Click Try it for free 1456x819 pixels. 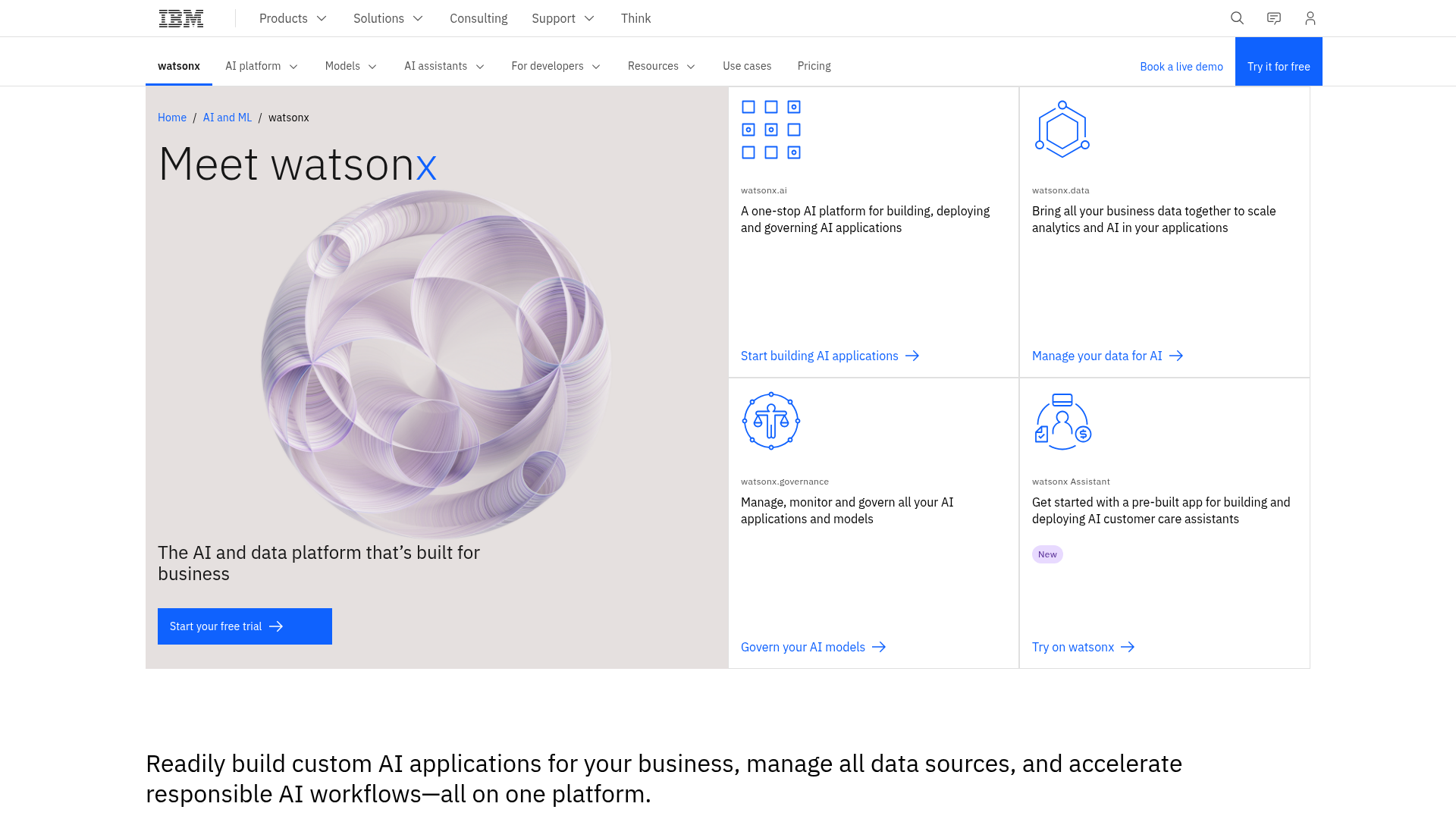pyautogui.click(x=1279, y=66)
